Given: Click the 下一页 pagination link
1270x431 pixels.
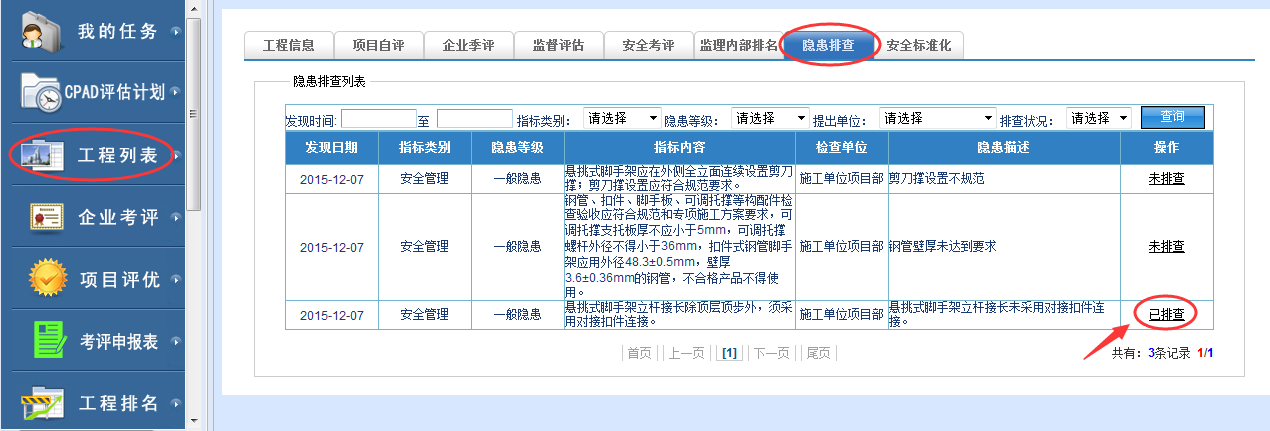Looking at the screenshot, I should pos(771,353).
